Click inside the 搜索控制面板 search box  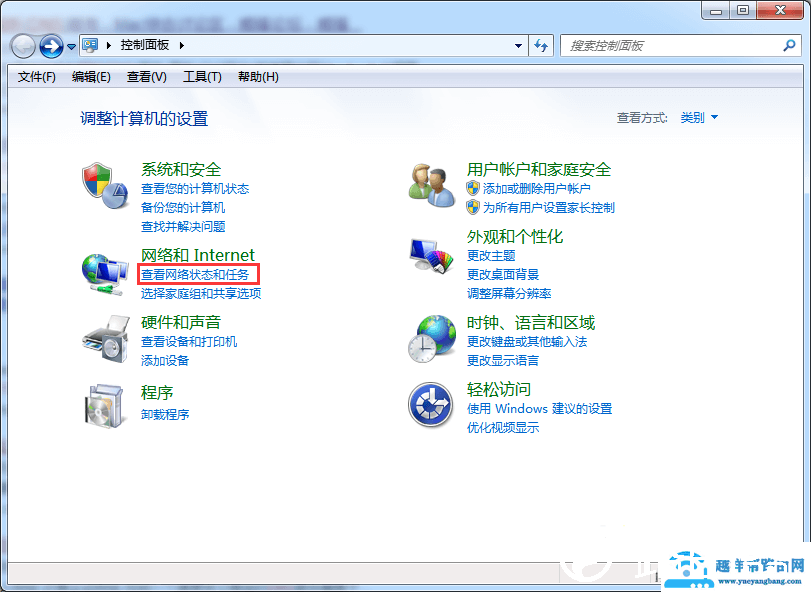[680, 45]
